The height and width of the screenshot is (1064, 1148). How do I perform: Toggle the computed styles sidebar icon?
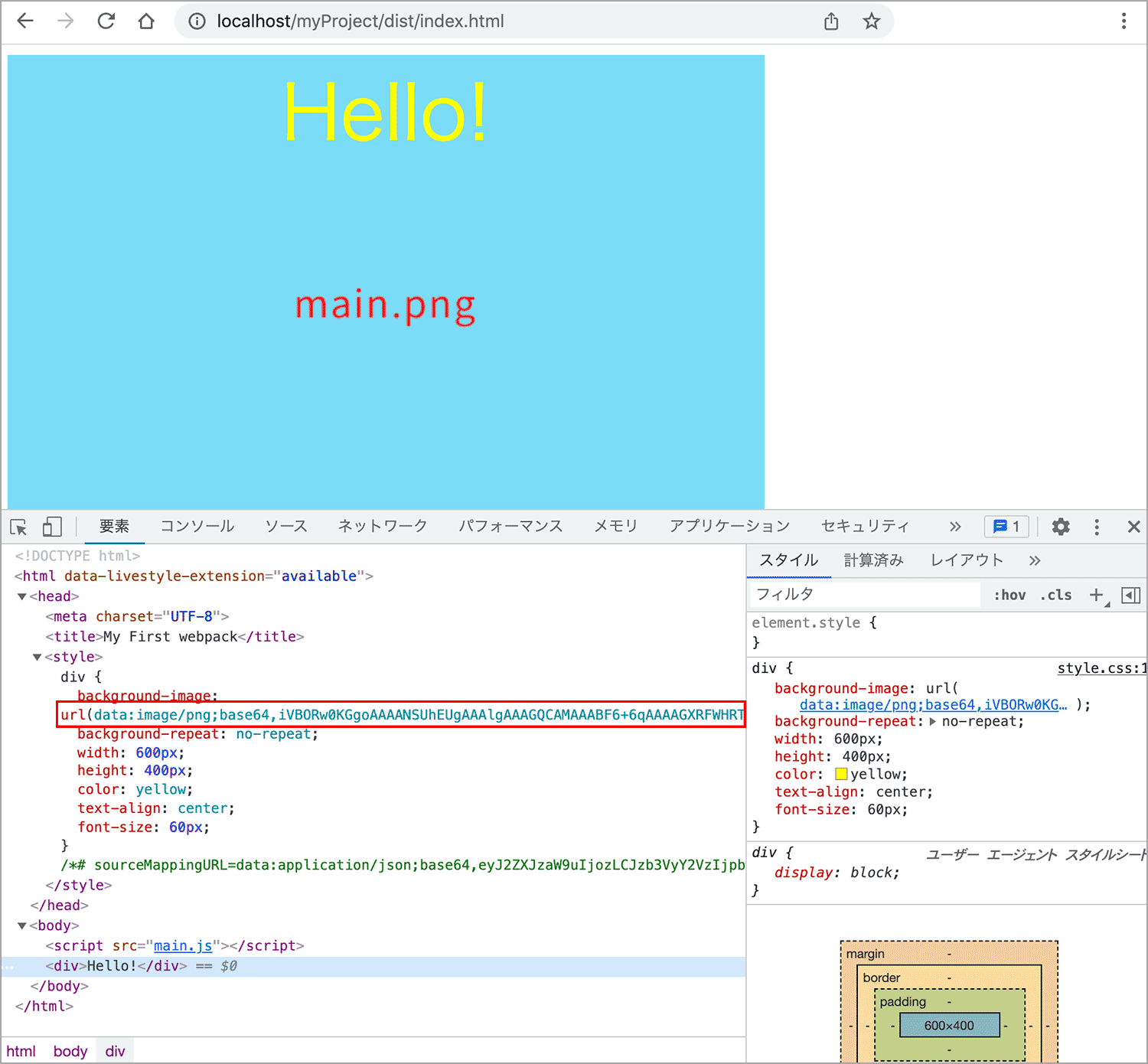[x=1131, y=595]
